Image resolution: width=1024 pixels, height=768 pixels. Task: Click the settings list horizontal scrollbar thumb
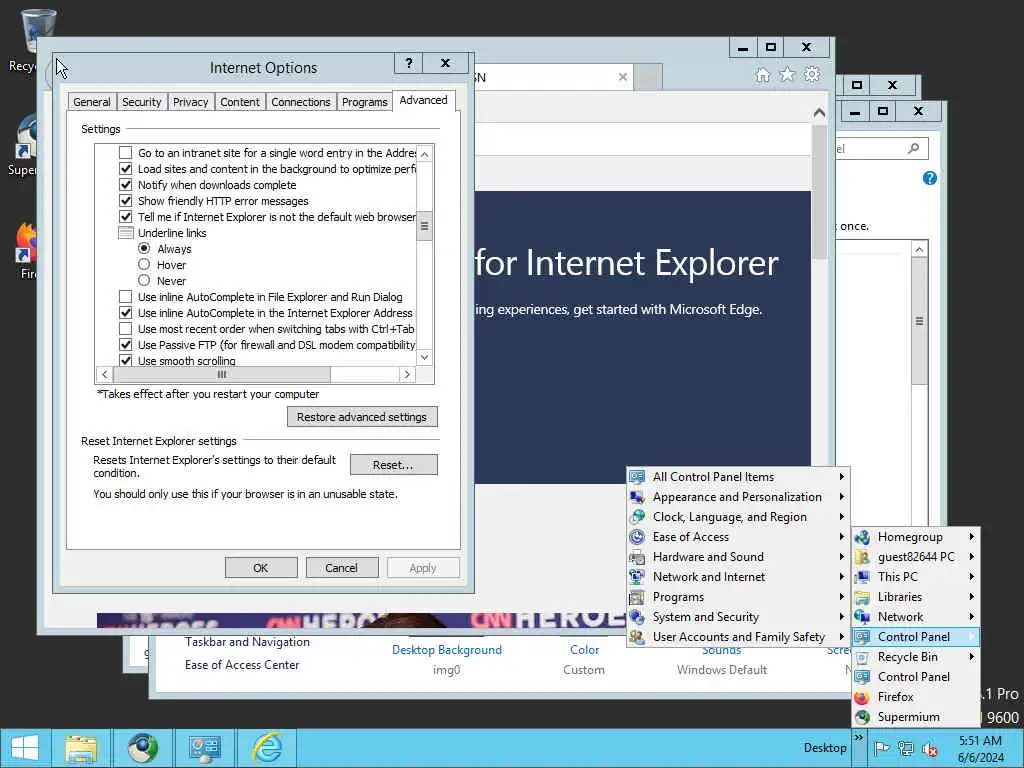pos(221,374)
